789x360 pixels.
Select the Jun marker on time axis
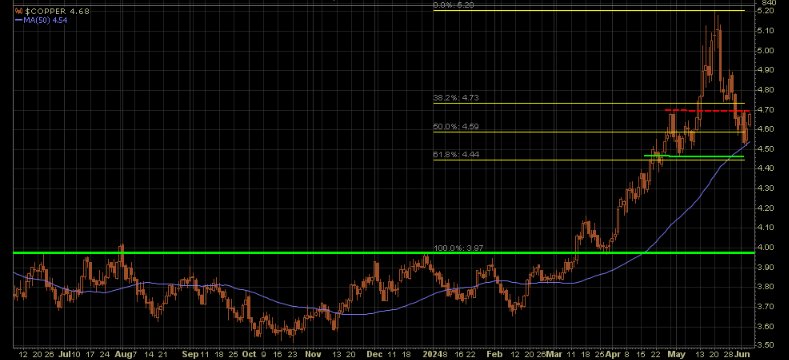(x=745, y=354)
